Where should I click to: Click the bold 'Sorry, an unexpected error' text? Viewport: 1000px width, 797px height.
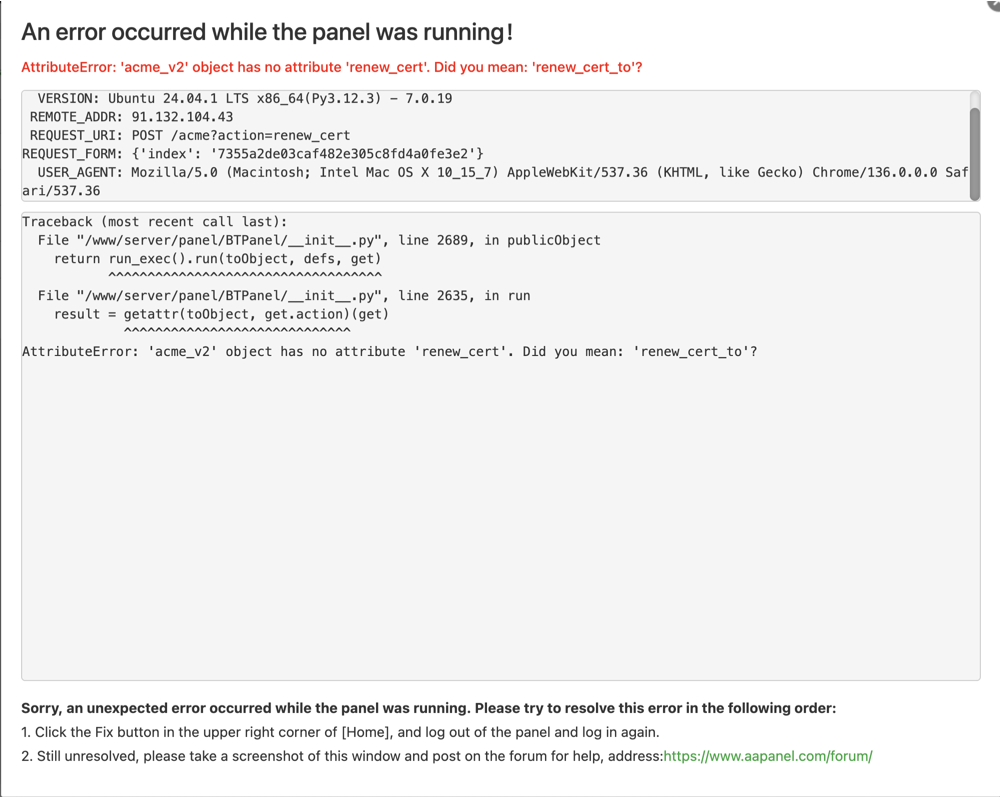pos(428,708)
